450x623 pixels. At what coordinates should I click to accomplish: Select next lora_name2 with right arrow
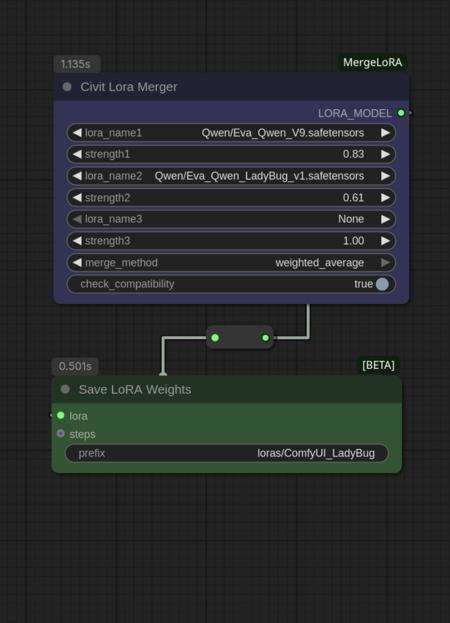(x=385, y=176)
